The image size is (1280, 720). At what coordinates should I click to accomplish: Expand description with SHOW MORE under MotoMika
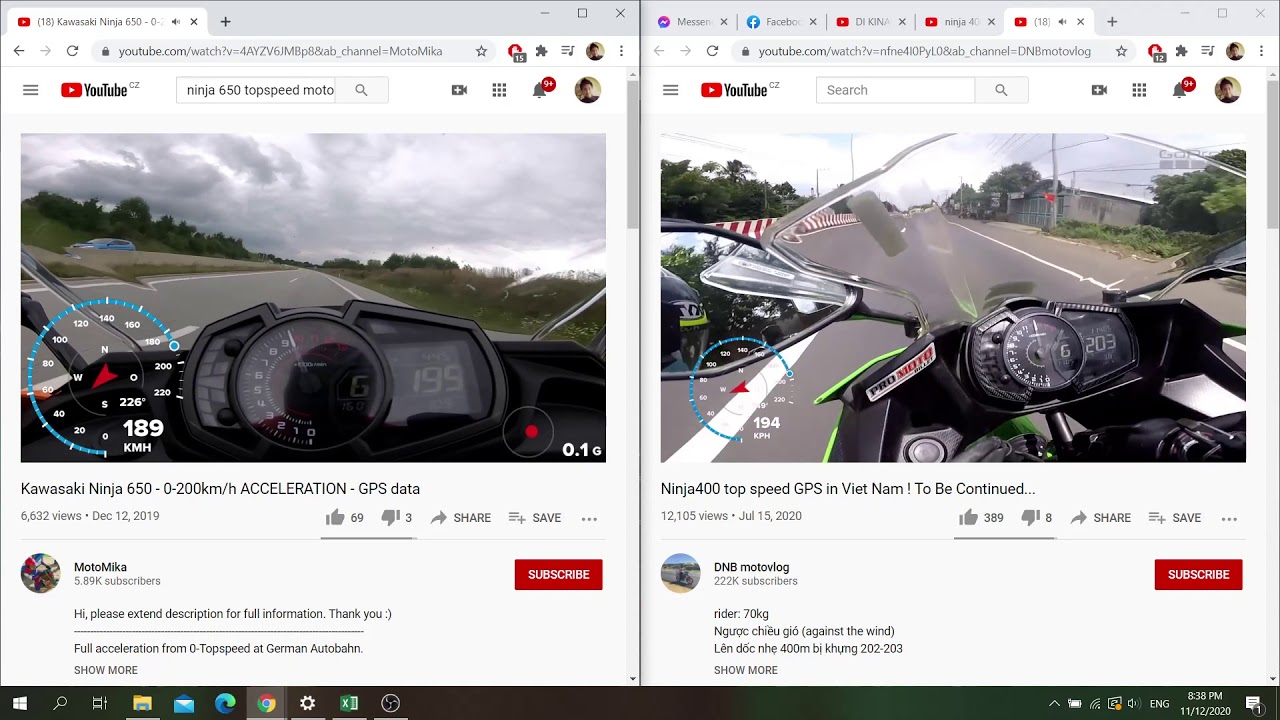coord(106,670)
